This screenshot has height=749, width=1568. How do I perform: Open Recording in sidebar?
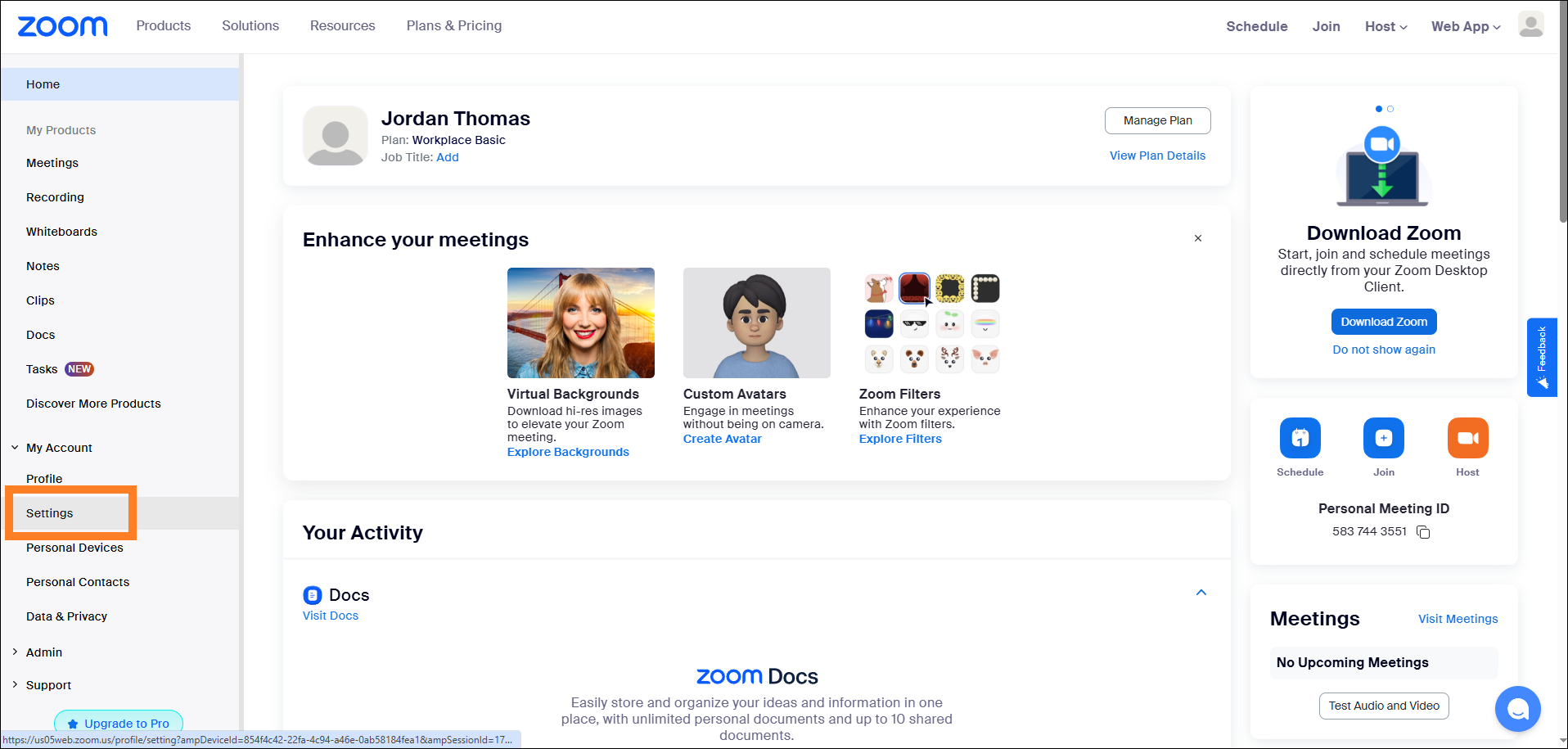[x=55, y=197]
